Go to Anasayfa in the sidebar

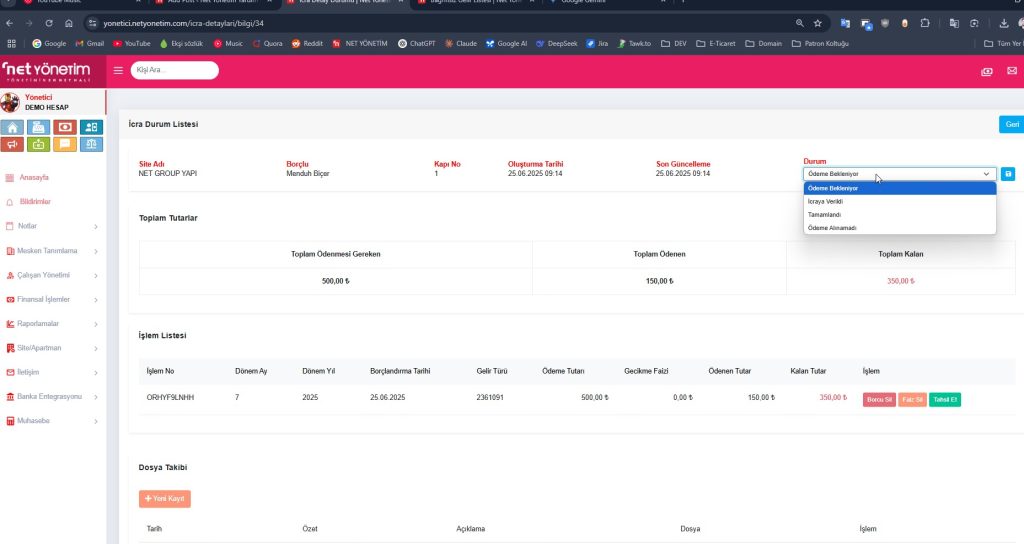click(x=34, y=177)
